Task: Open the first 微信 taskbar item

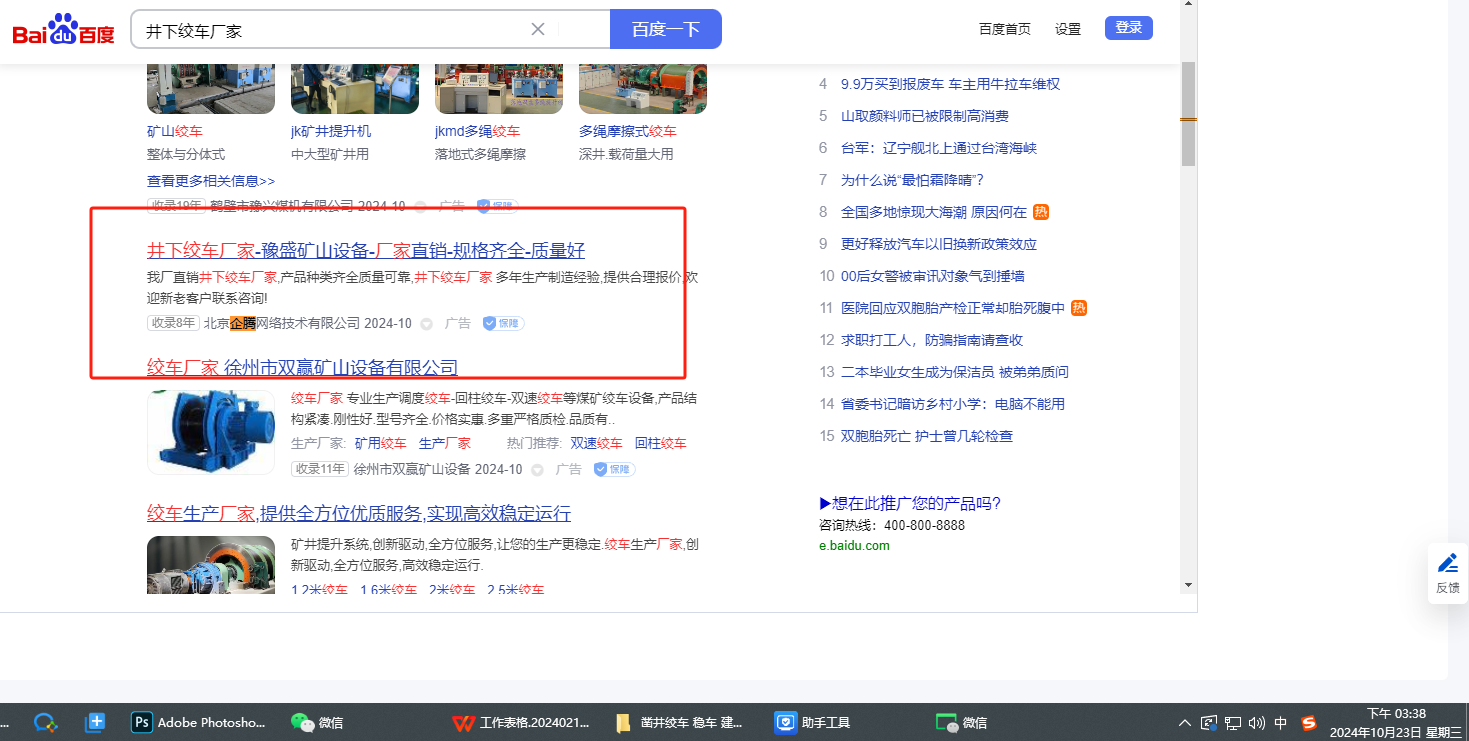Action: [317, 722]
